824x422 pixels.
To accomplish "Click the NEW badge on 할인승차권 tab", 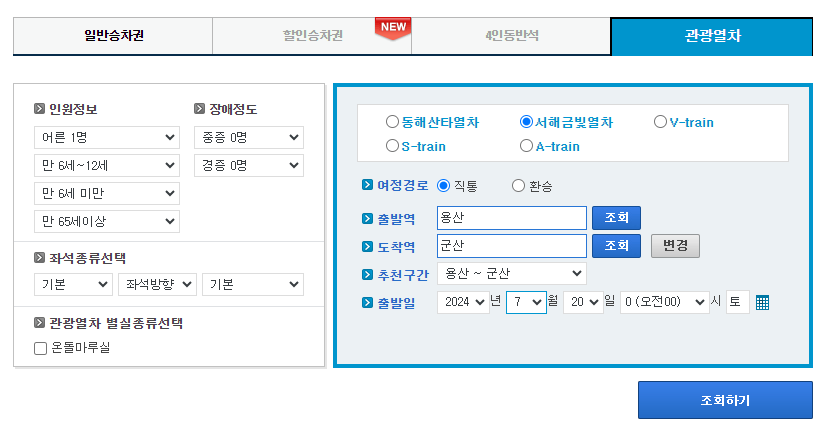I will click(x=393, y=28).
